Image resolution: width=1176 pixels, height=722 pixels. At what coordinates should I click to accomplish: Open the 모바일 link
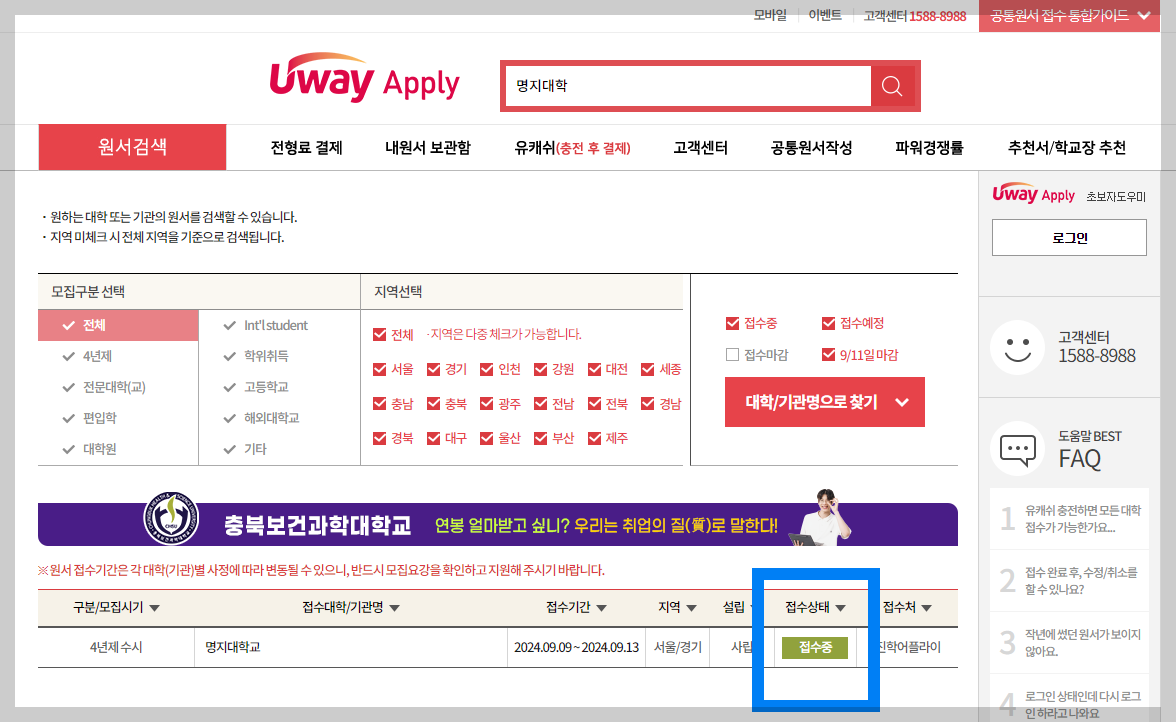pos(770,16)
